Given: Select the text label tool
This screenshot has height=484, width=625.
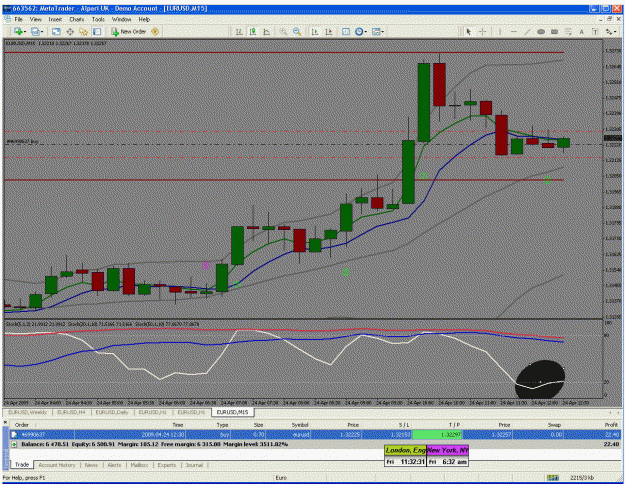Looking at the screenshot, I should [595, 31].
